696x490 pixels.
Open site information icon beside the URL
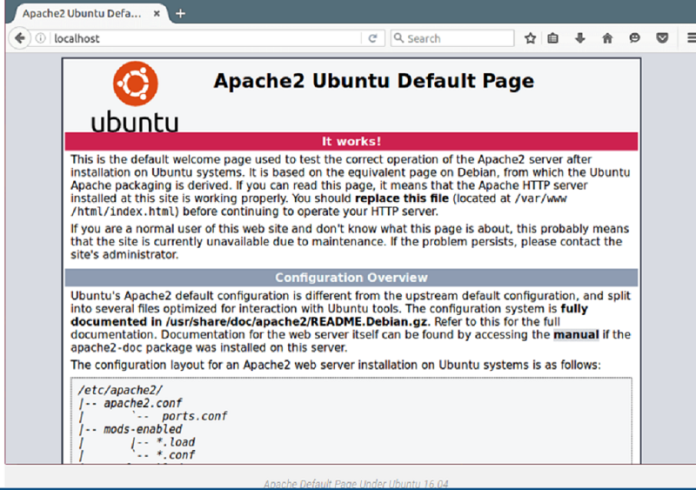(x=40, y=39)
